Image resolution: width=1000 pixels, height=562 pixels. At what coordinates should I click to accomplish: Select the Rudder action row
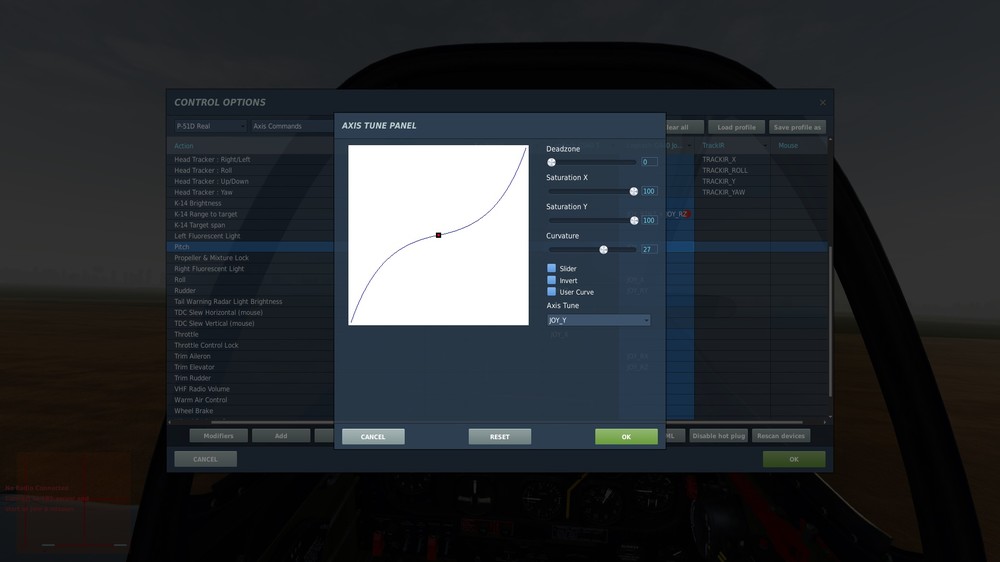(251, 290)
